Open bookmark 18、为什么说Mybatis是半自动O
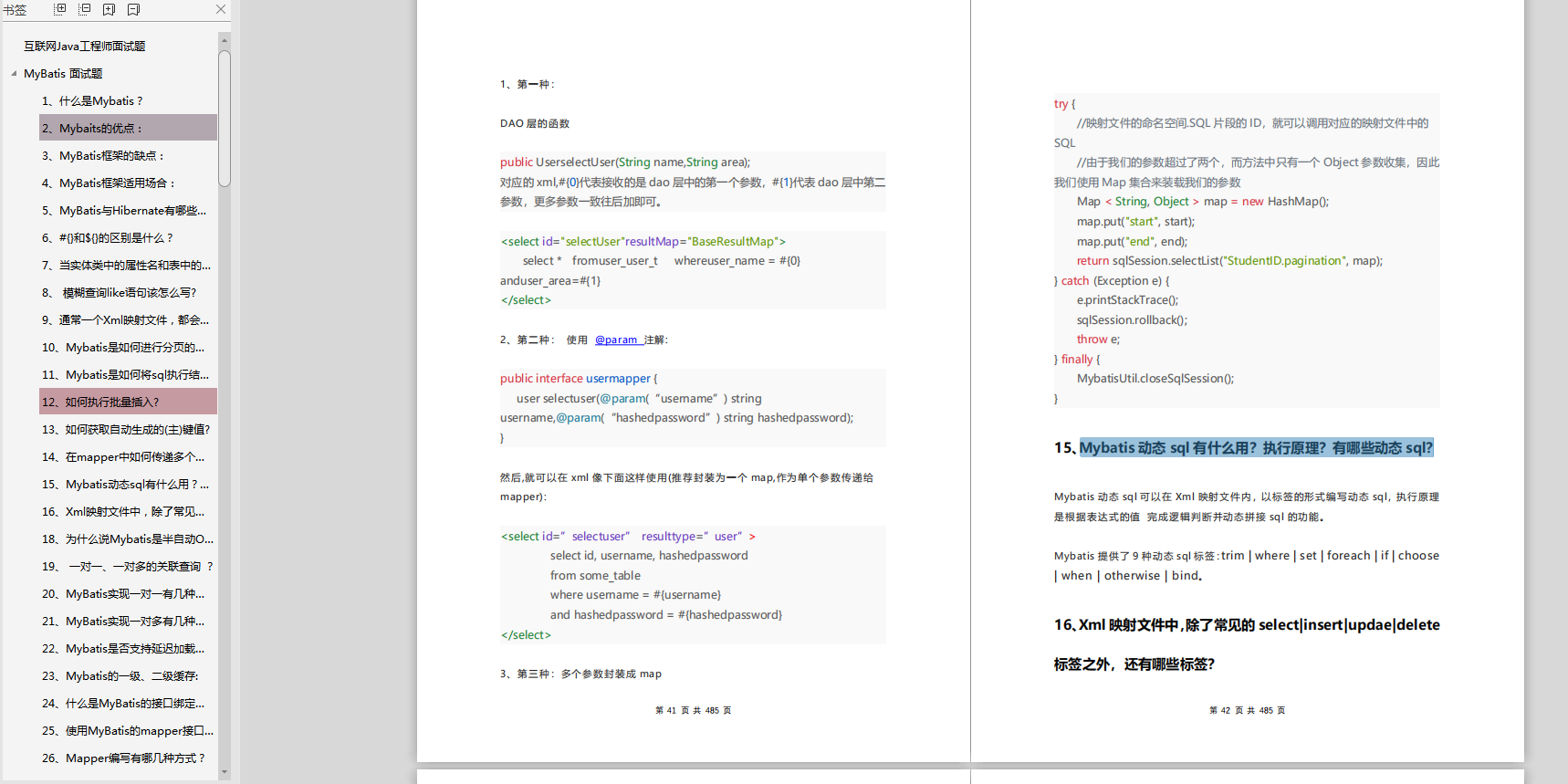Viewport: 1568px width, 784px height. 128,538
